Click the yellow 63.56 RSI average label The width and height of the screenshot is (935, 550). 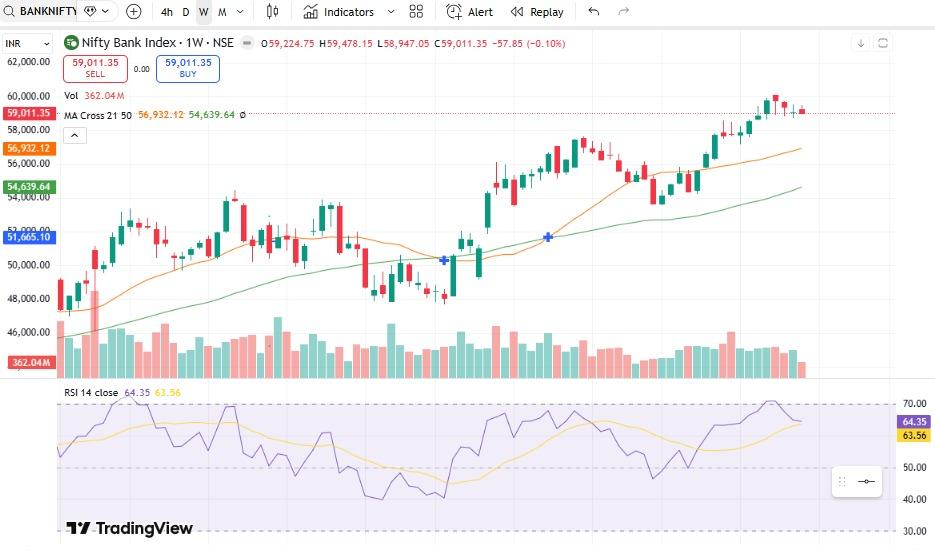pos(914,435)
